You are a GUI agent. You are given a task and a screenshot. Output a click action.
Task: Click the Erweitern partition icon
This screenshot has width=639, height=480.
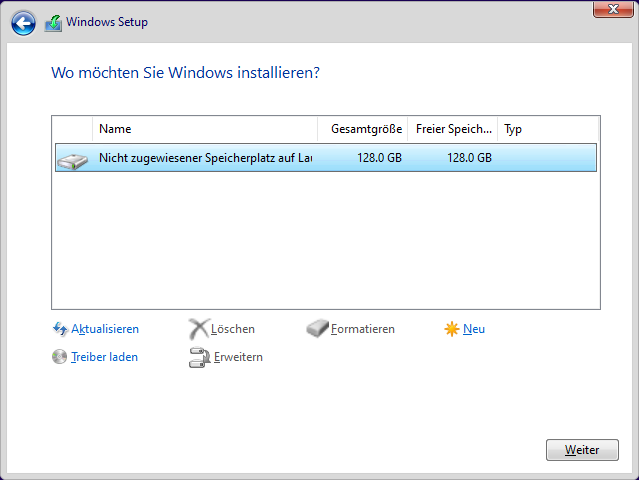click(x=199, y=357)
